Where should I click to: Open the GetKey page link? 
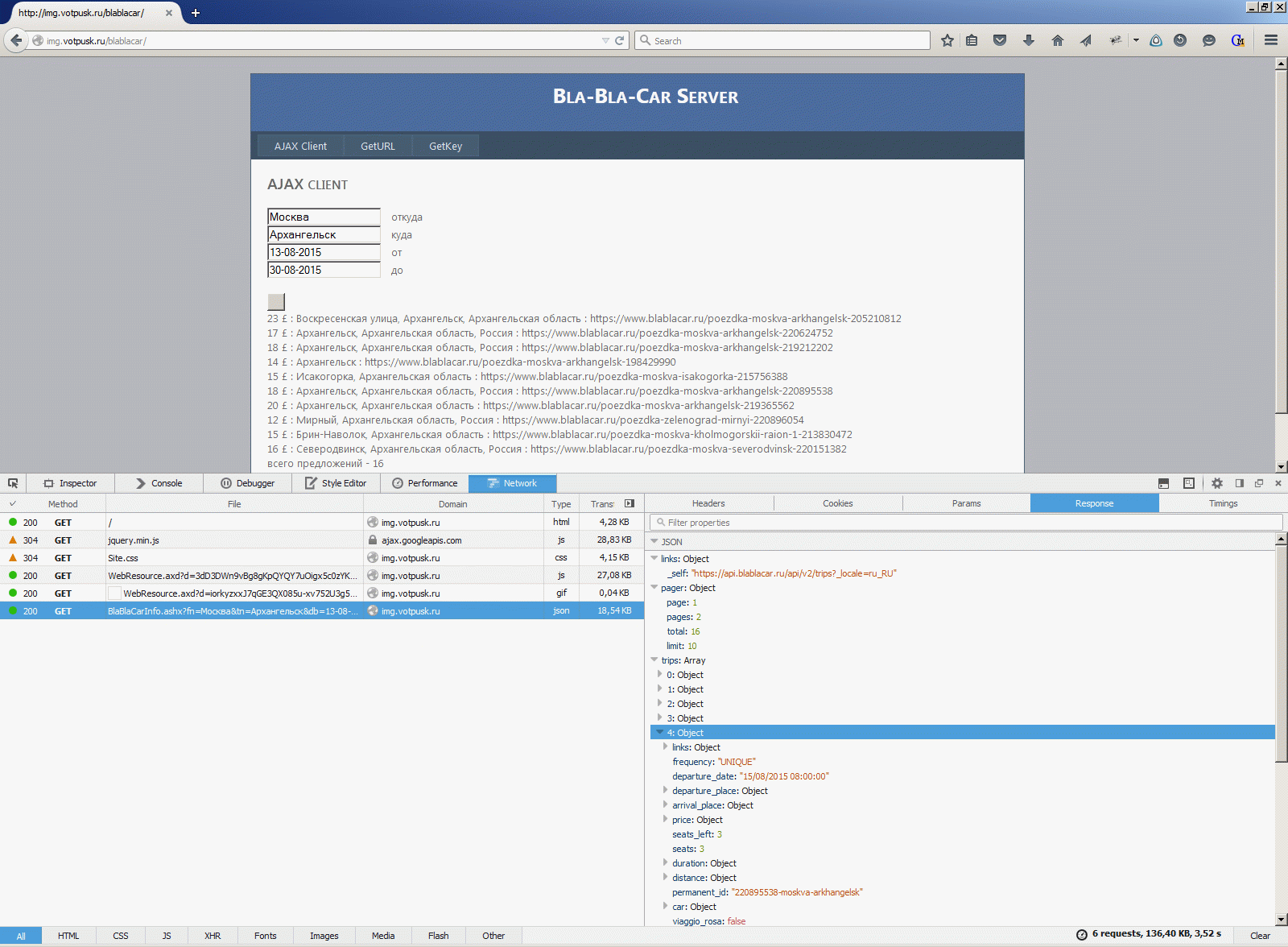pos(445,146)
